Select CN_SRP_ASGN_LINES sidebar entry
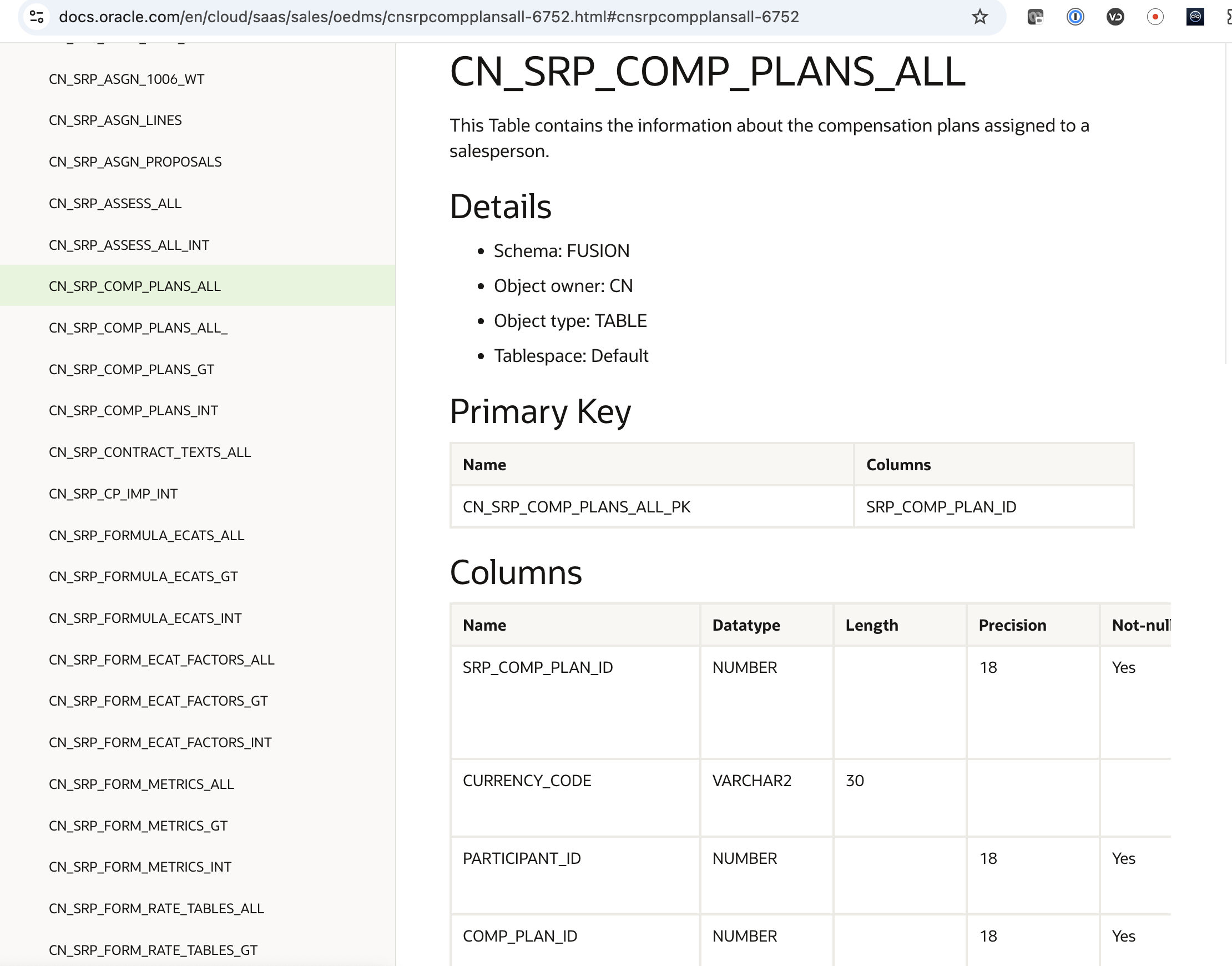1232x966 pixels. [x=115, y=120]
